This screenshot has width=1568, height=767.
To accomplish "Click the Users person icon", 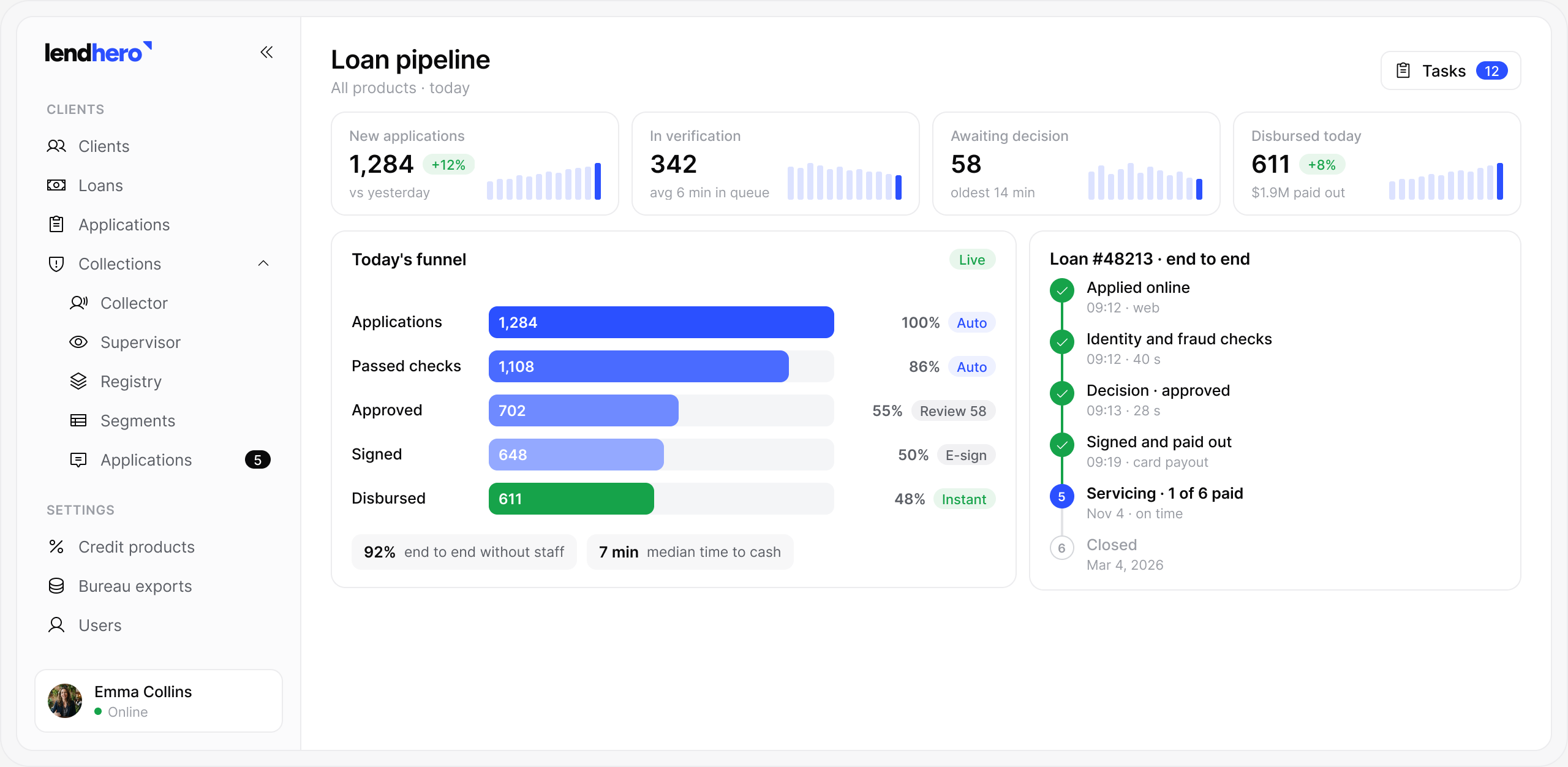I will [x=56, y=625].
